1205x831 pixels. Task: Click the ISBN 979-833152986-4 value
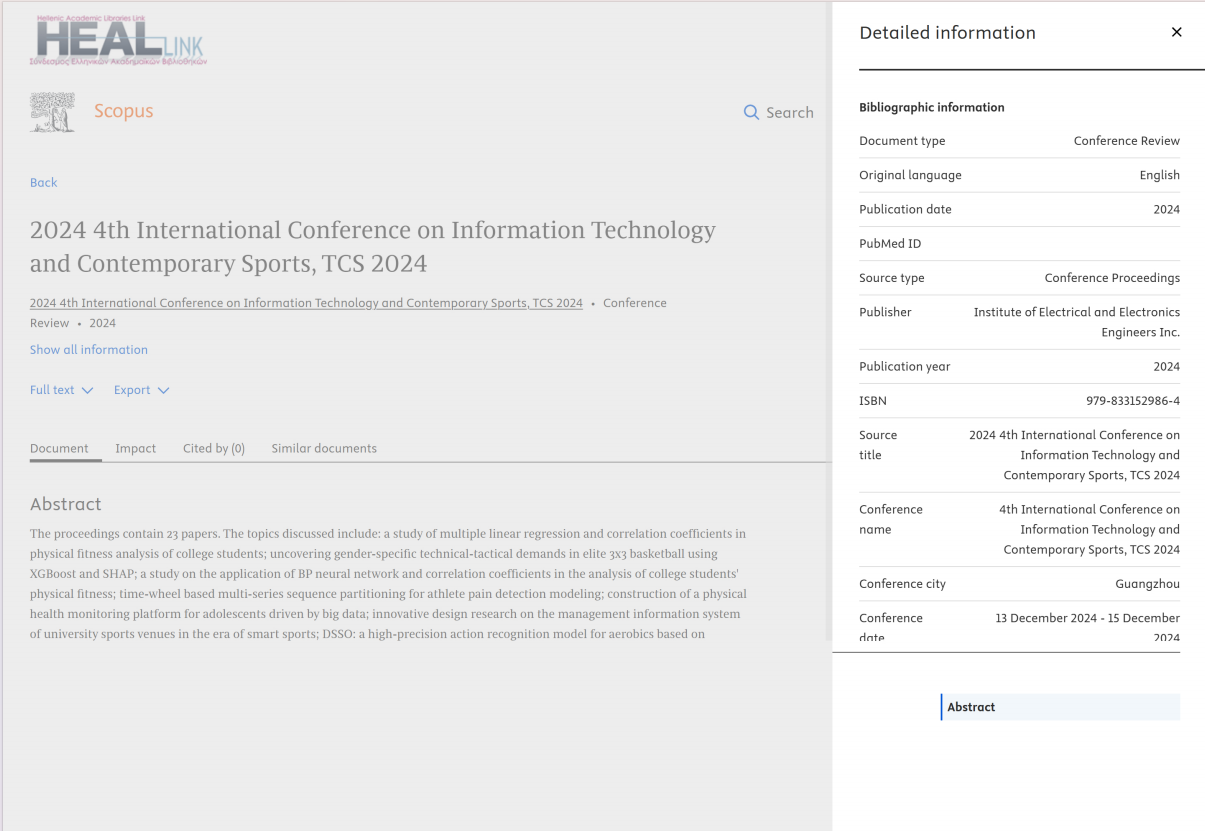coord(1133,400)
